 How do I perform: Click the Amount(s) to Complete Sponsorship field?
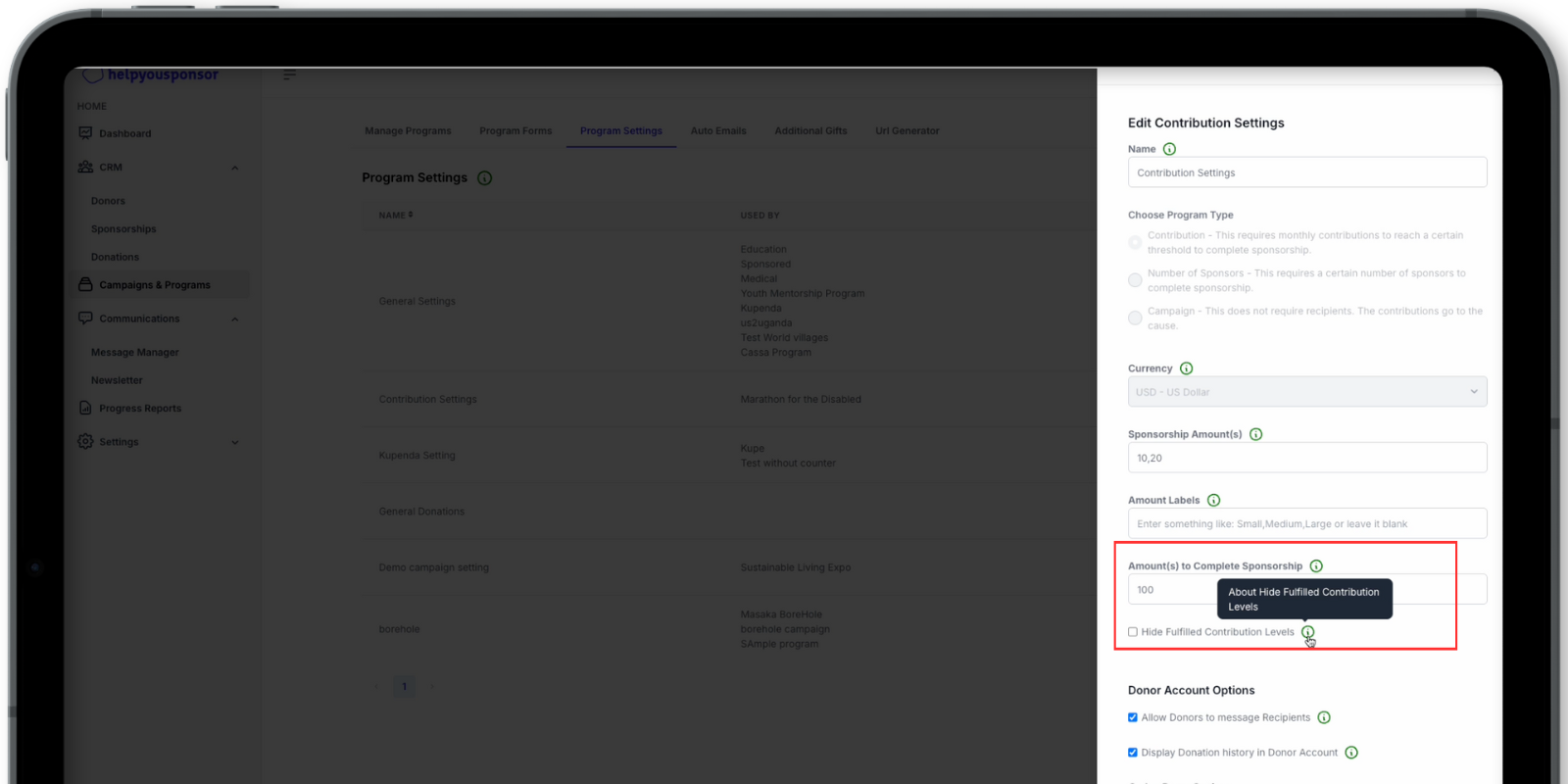(1307, 589)
